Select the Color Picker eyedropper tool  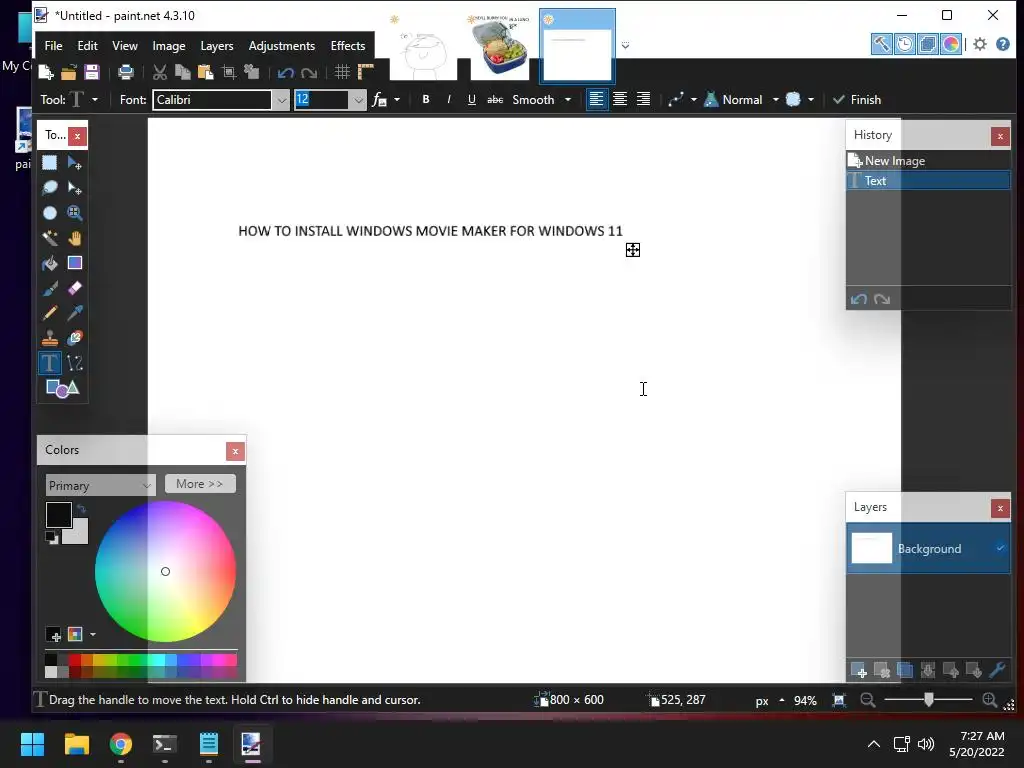[x=74, y=313]
